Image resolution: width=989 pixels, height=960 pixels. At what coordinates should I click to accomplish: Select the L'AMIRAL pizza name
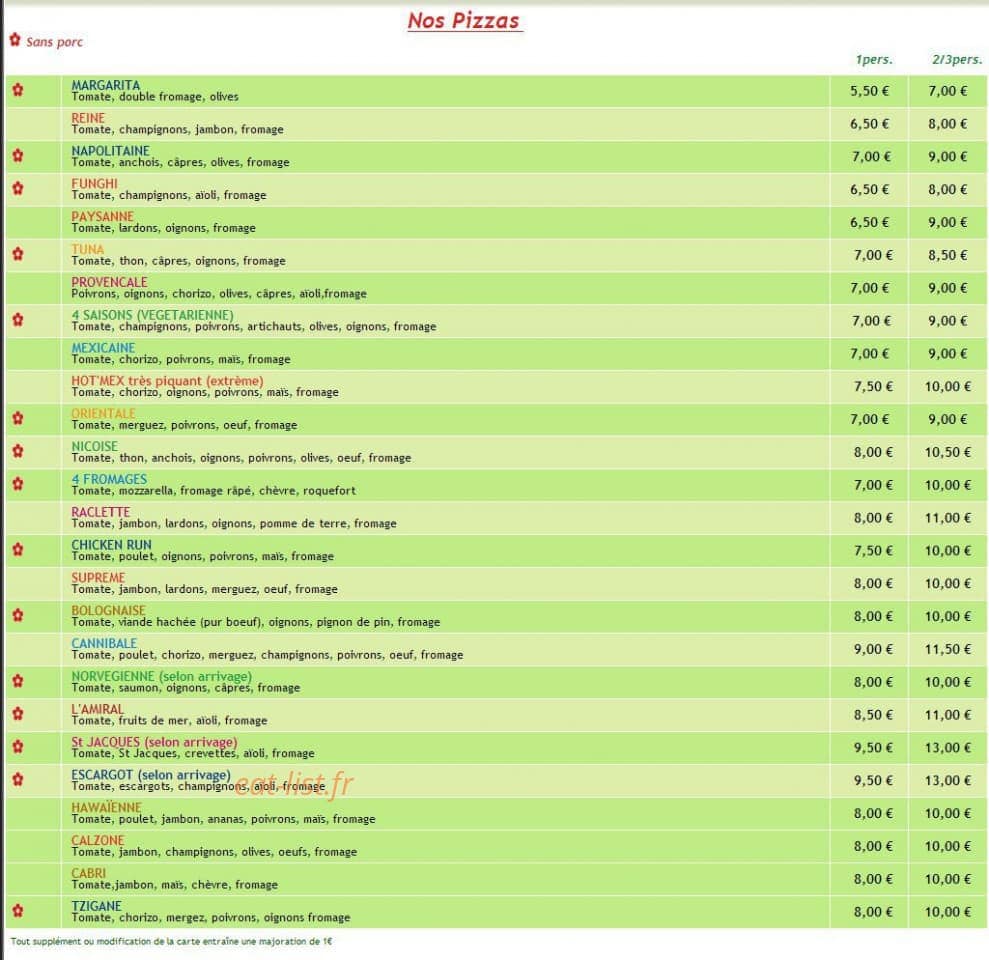point(97,708)
